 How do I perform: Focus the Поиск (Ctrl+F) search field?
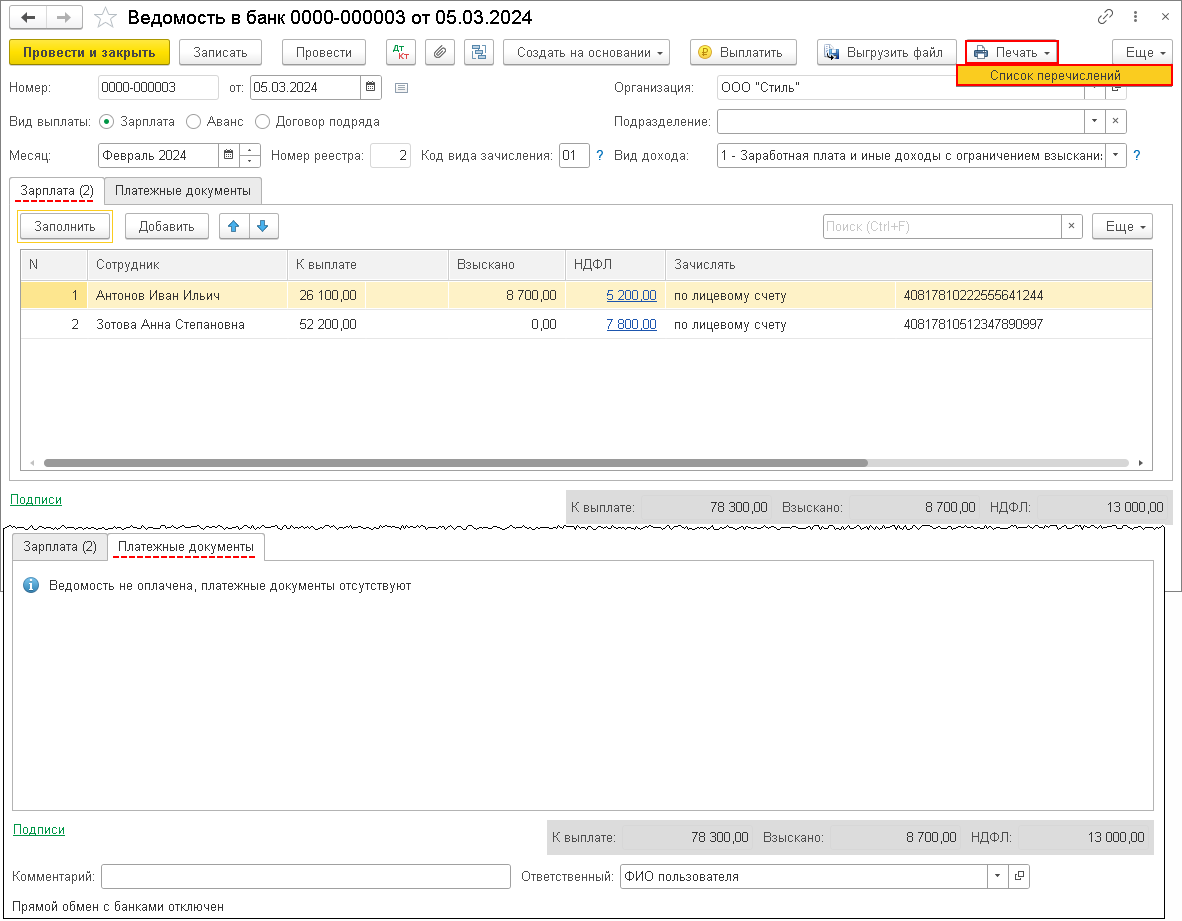click(x=942, y=226)
